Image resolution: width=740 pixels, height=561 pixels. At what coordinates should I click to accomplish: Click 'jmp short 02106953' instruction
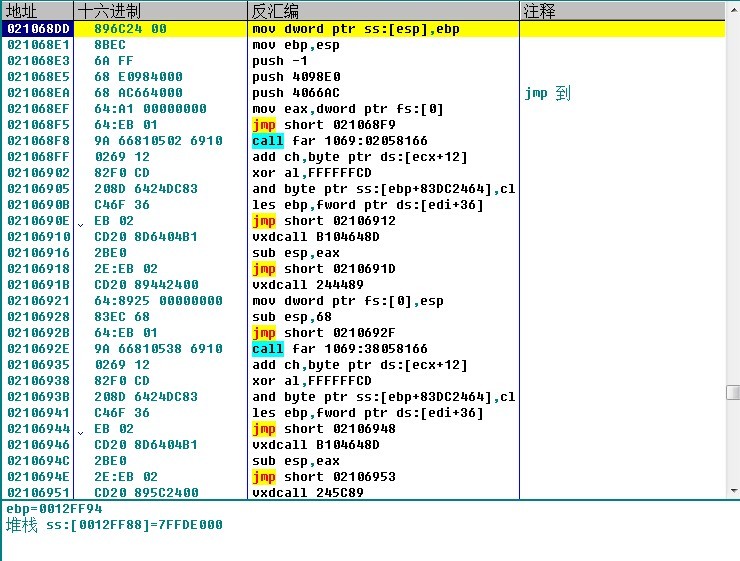pos(324,477)
